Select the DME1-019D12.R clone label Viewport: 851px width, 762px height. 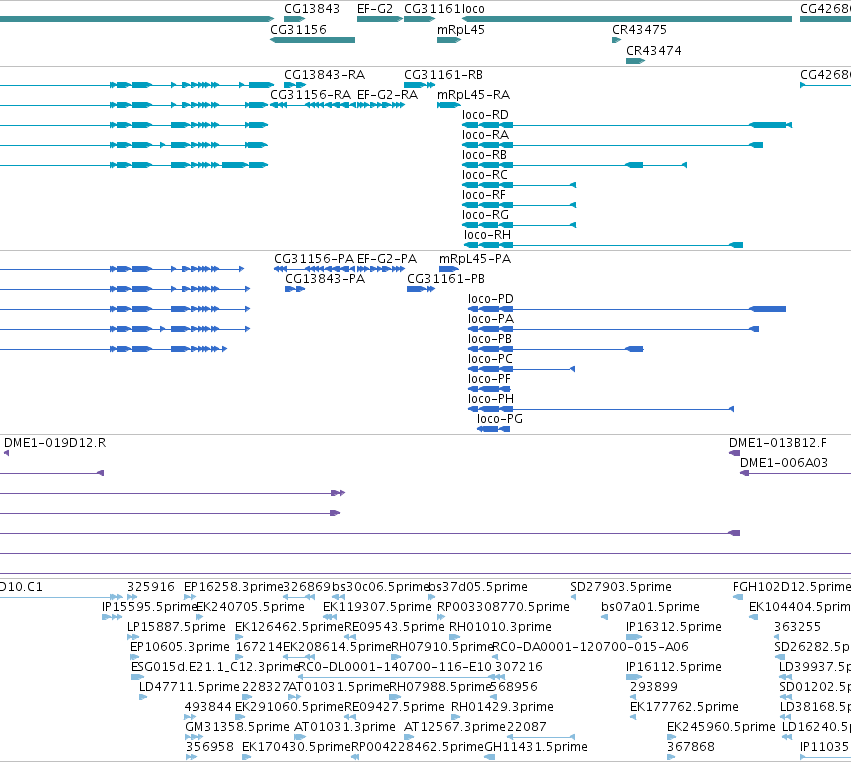click(55, 443)
